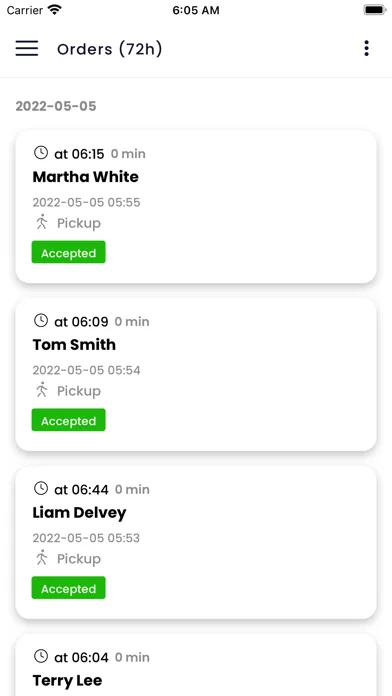The height and width of the screenshot is (696, 392).
Task: Tap clock icon on Martha White order
Action: click(x=41, y=153)
